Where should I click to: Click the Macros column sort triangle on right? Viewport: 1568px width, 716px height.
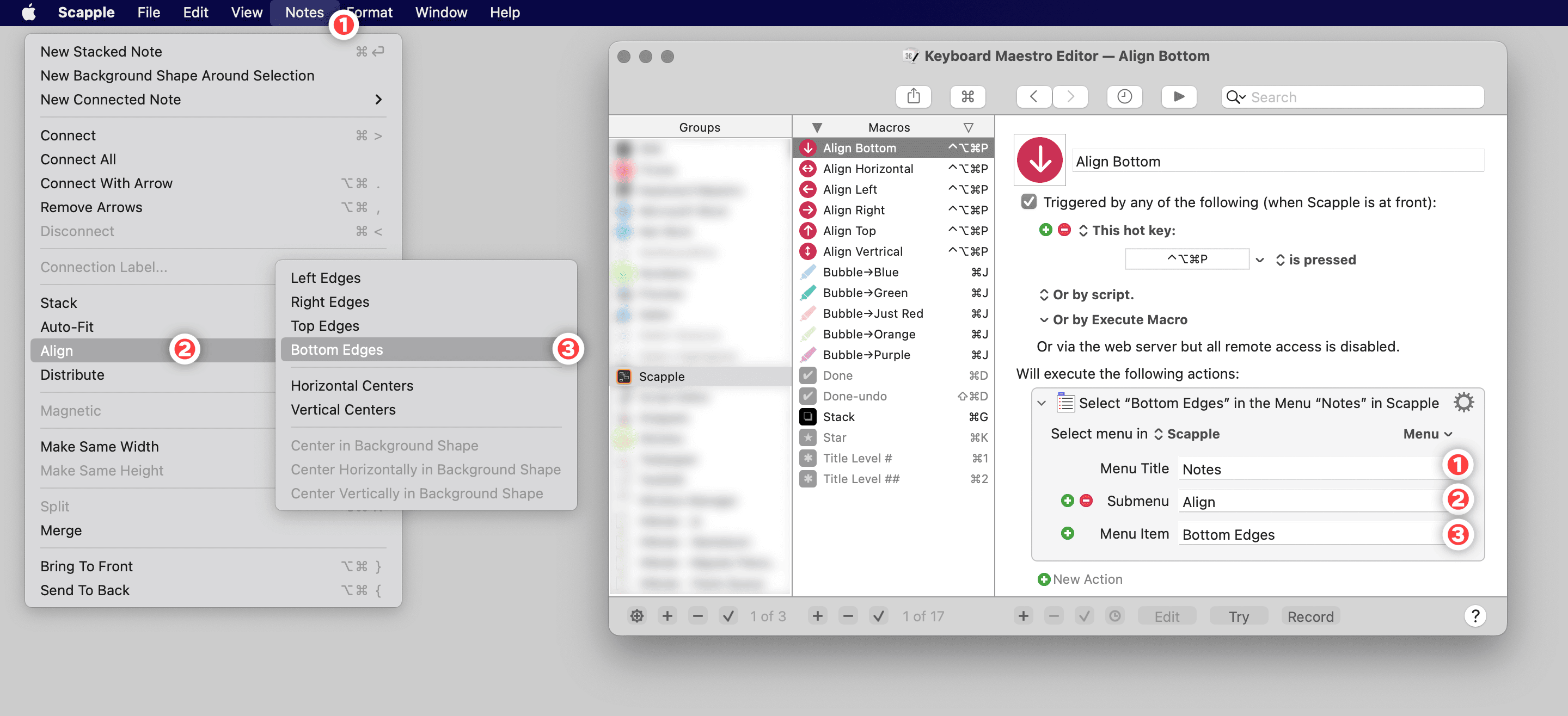pyautogui.click(x=968, y=127)
